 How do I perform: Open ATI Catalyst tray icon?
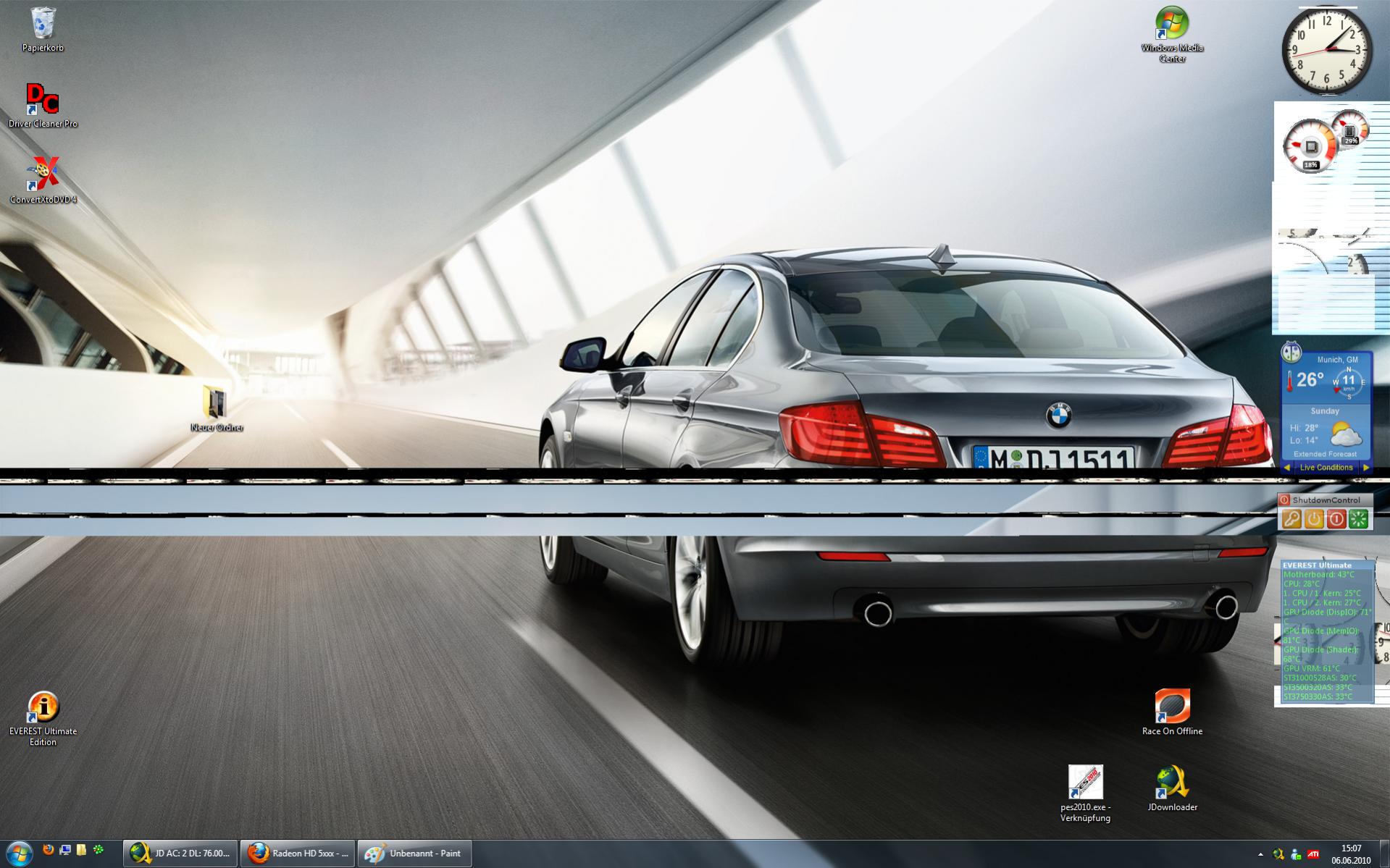pyautogui.click(x=1312, y=854)
